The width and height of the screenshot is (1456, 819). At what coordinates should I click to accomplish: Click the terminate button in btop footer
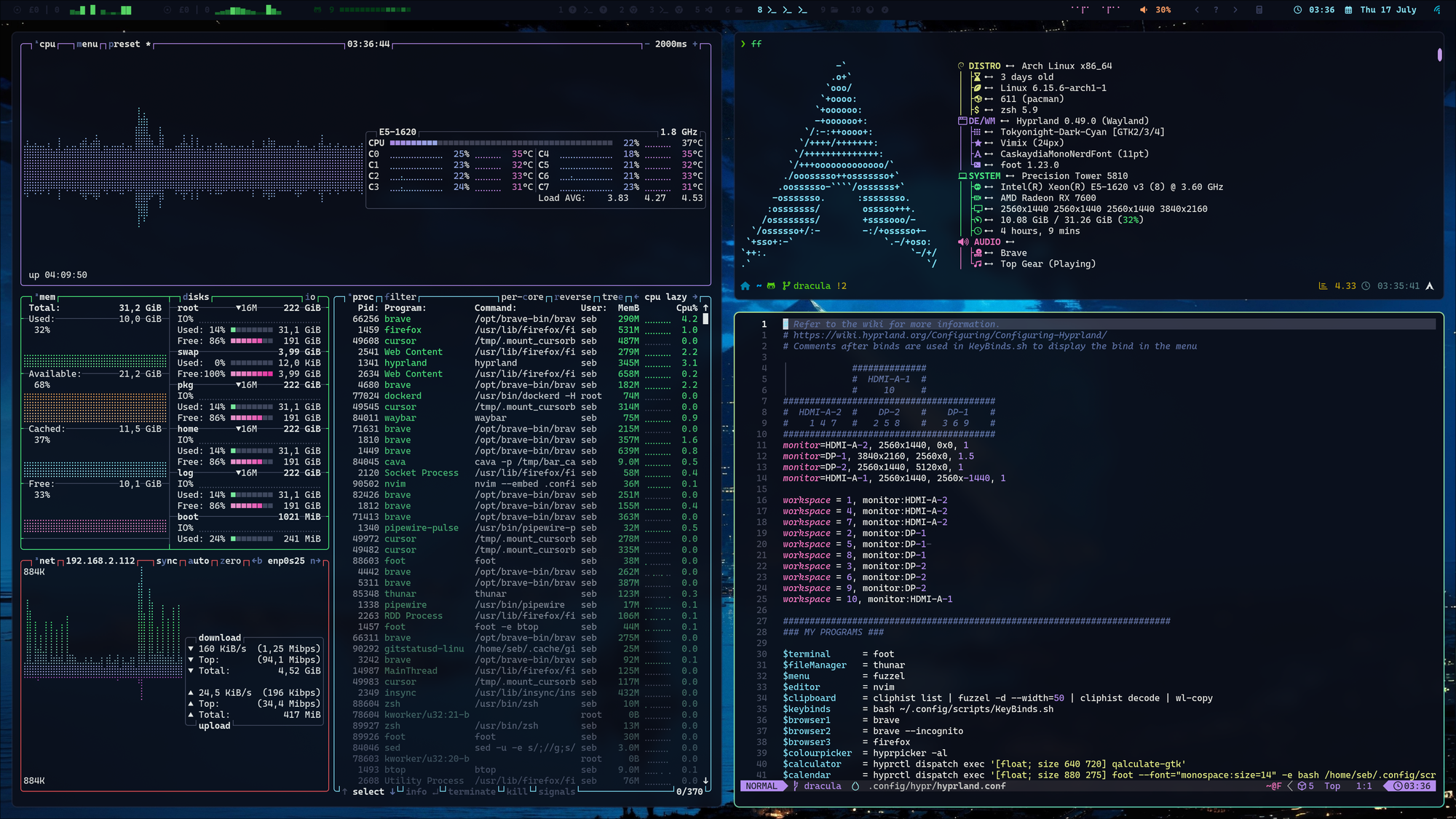pos(471,792)
